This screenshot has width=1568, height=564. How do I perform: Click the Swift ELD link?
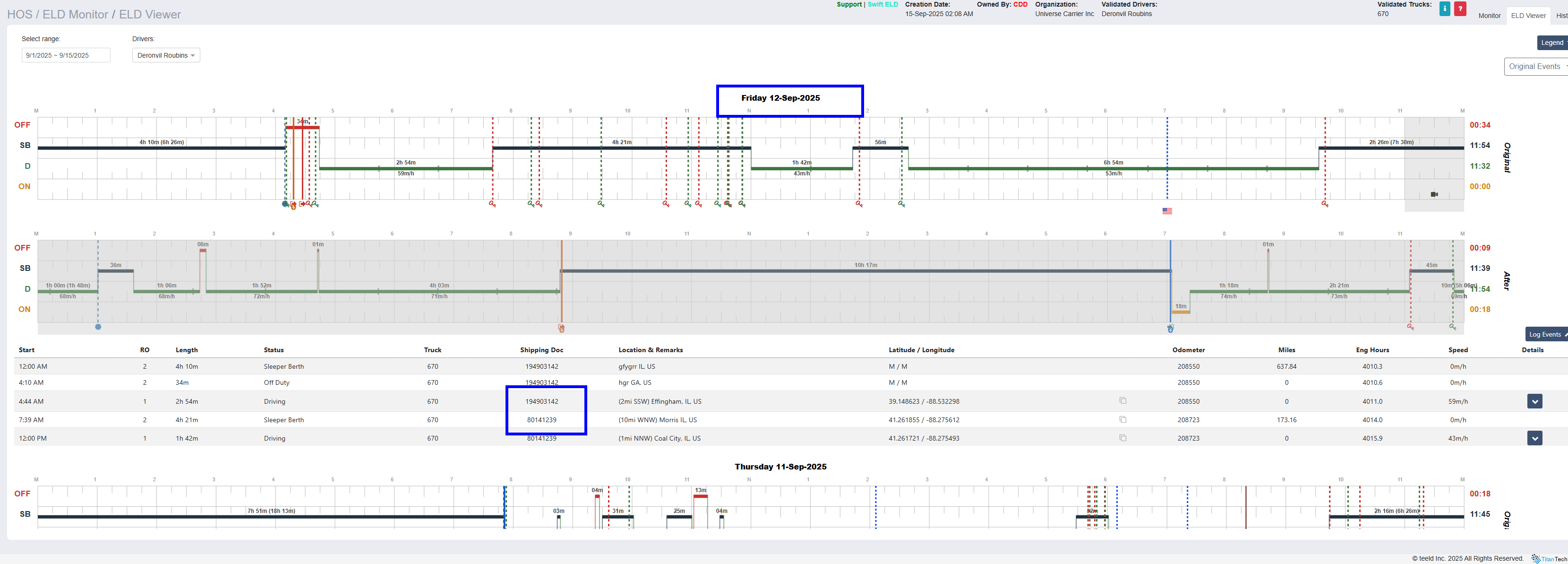883,4
